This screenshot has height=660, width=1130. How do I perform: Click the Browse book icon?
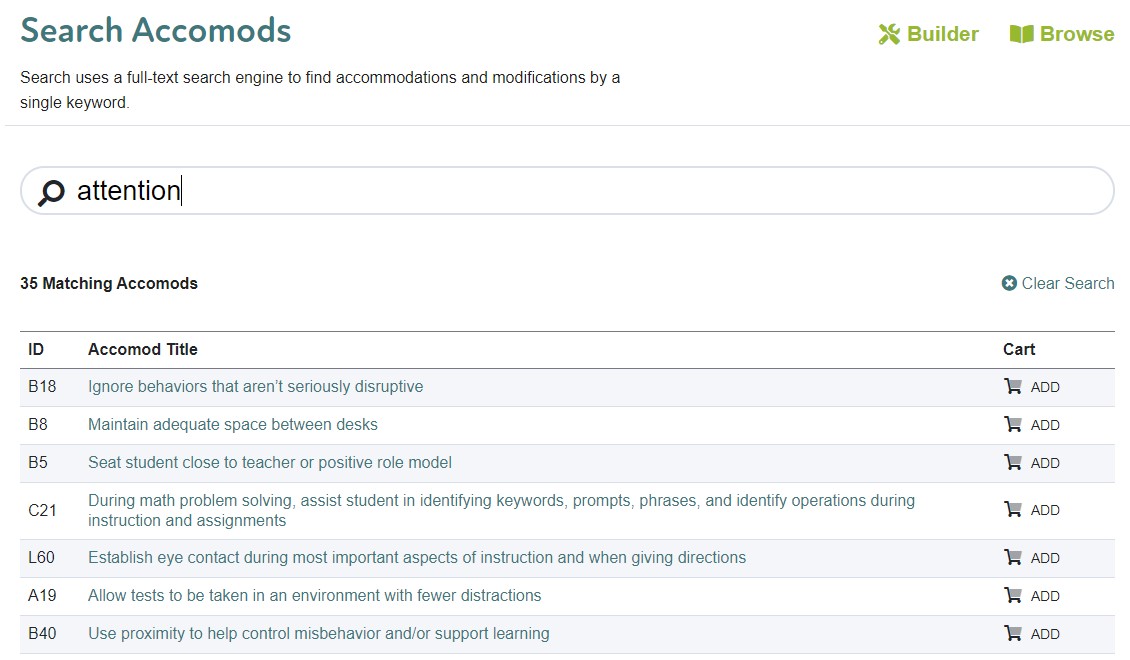[x=1021, y=34]
